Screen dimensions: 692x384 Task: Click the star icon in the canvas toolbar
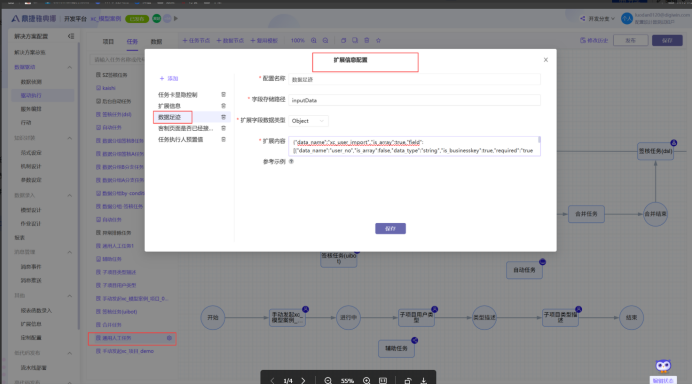click(378, 40)
